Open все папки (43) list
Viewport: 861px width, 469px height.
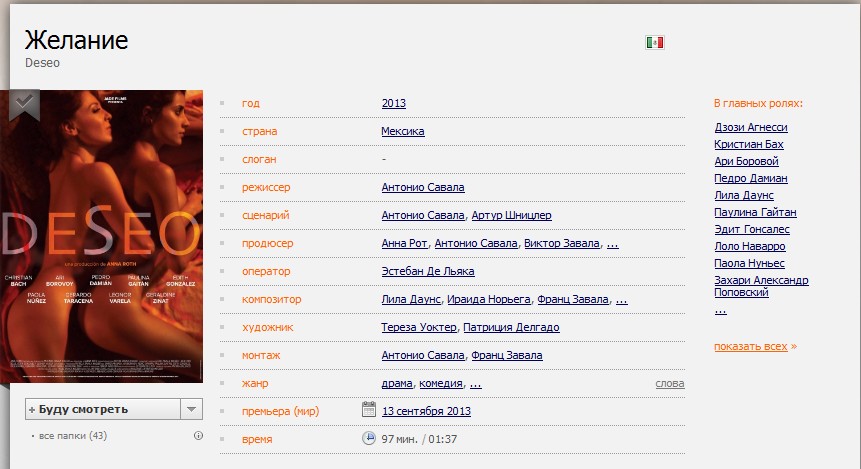click(x=72, y=436)
